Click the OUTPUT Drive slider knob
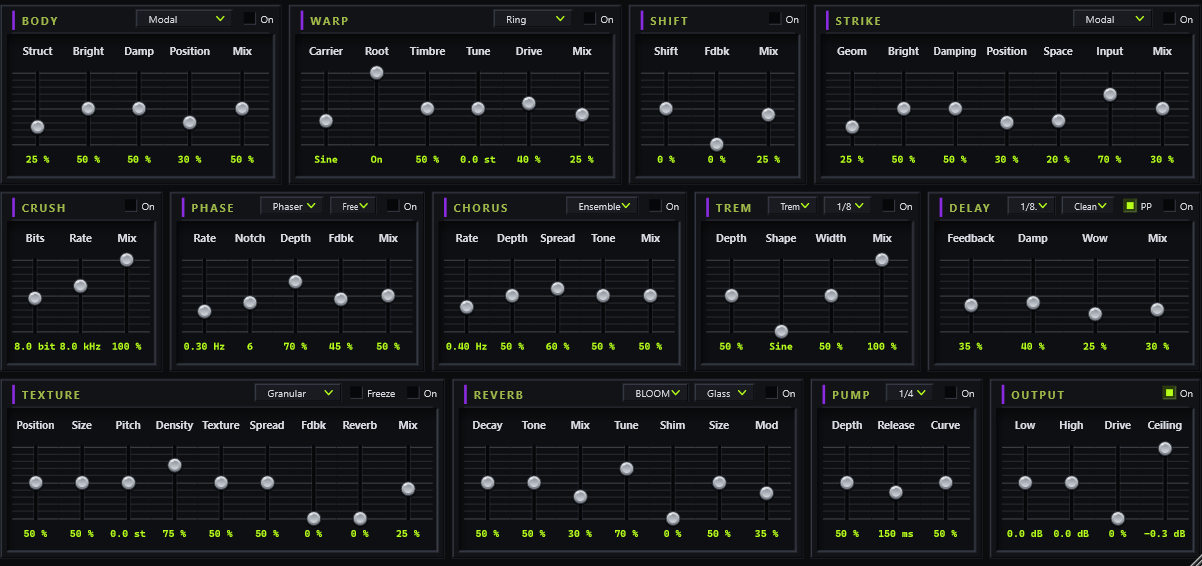The image size is (1202, 566). coord(1118,518)
